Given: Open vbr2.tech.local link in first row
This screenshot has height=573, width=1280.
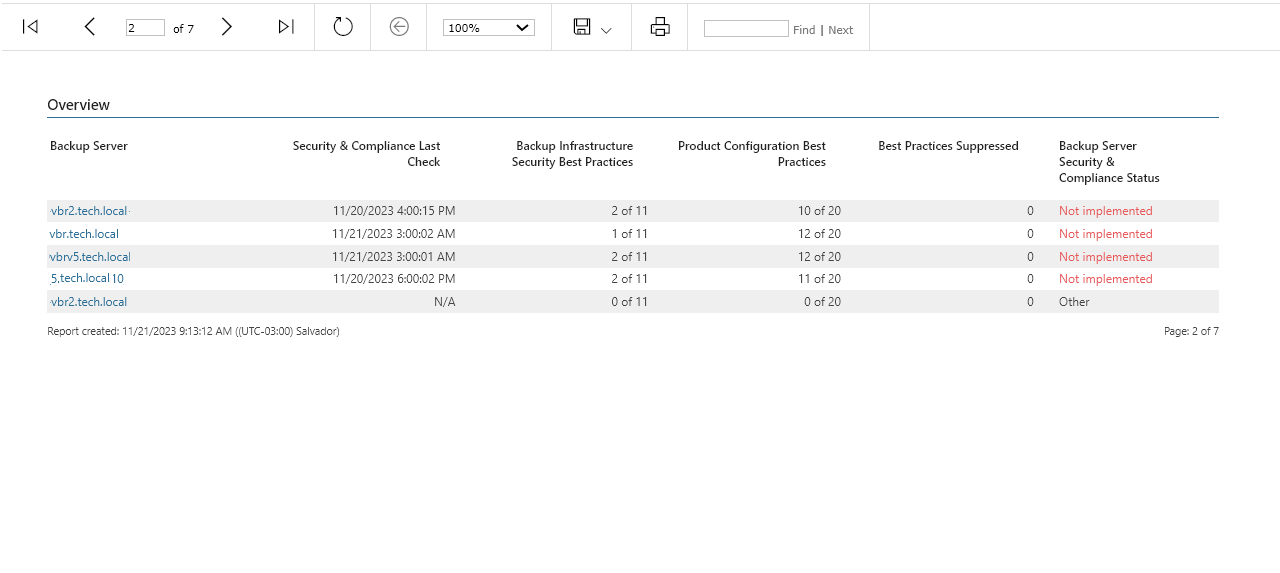Looking at the screenshot, I should pyautogui.click(x=89, y=211).
